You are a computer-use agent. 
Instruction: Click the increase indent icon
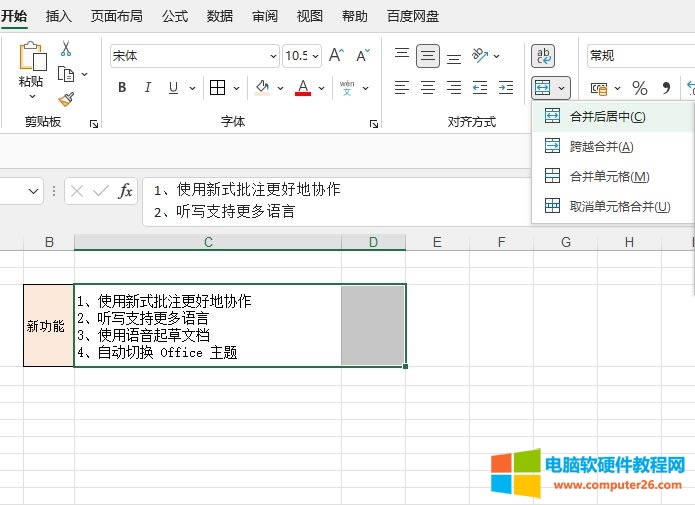tap(506, 88)
